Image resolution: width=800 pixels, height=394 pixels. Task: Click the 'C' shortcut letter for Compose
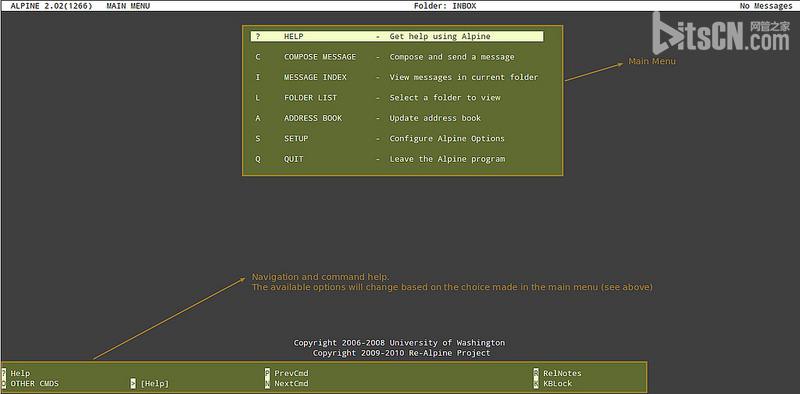[x=258, y=57]
